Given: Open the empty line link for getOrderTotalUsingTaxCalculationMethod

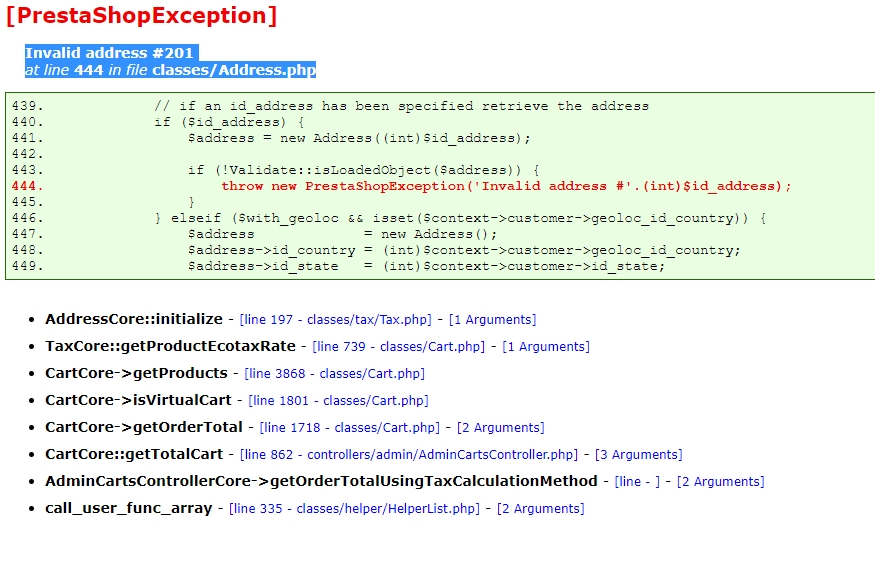Looking at the screenshot, I should (x=637, y=481).
